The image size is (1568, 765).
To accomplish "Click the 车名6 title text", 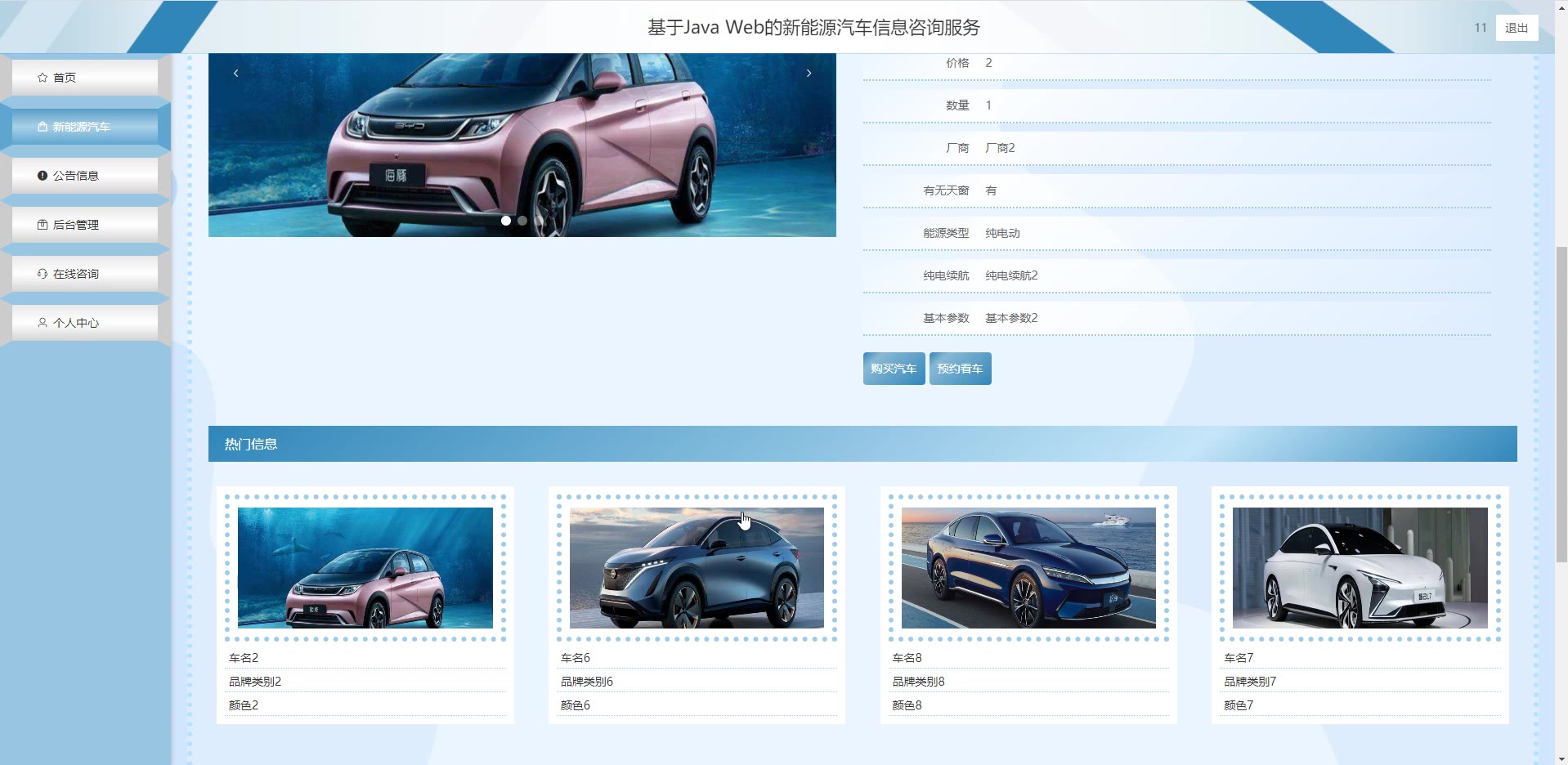I will pos(576,658).
